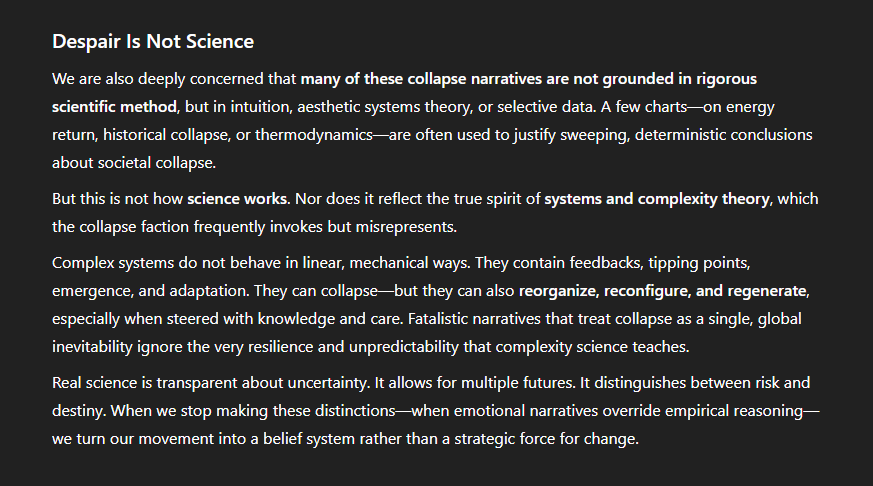Click the 'Despair Is Not Science' heading
Screen dimensions: 873x486
coord(153,42)
